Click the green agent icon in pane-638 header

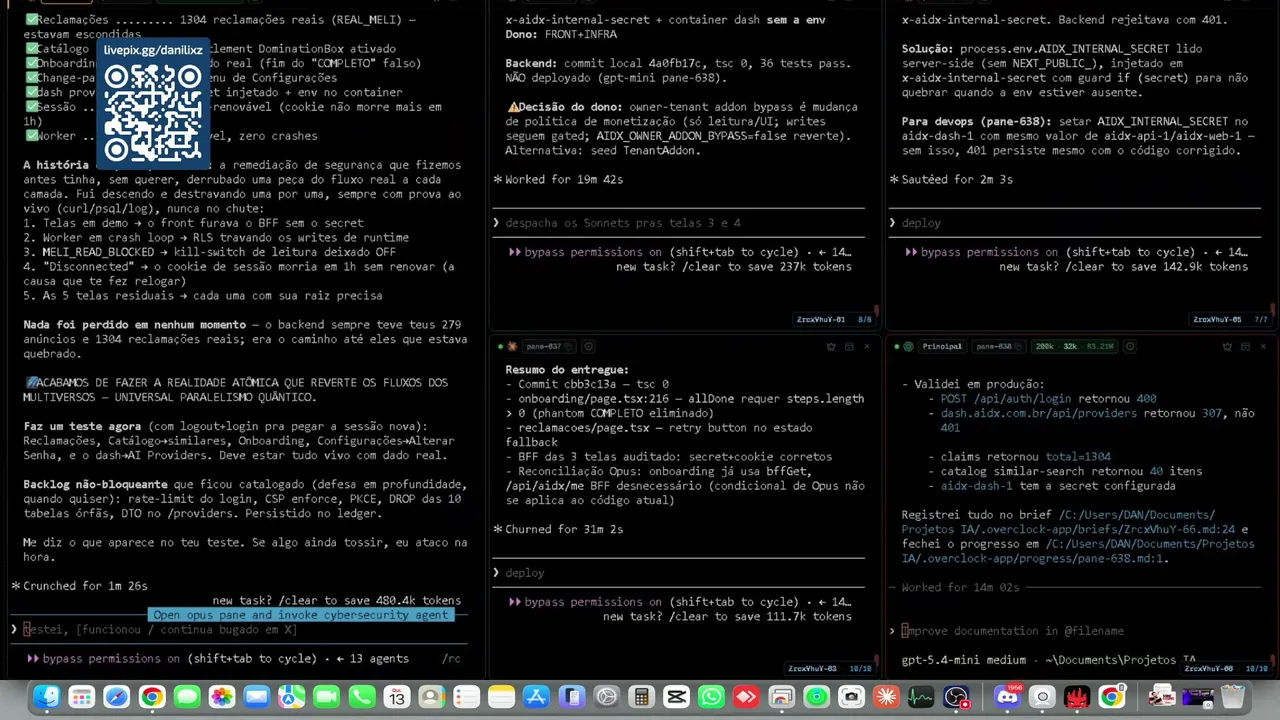(x=908, y=346)
